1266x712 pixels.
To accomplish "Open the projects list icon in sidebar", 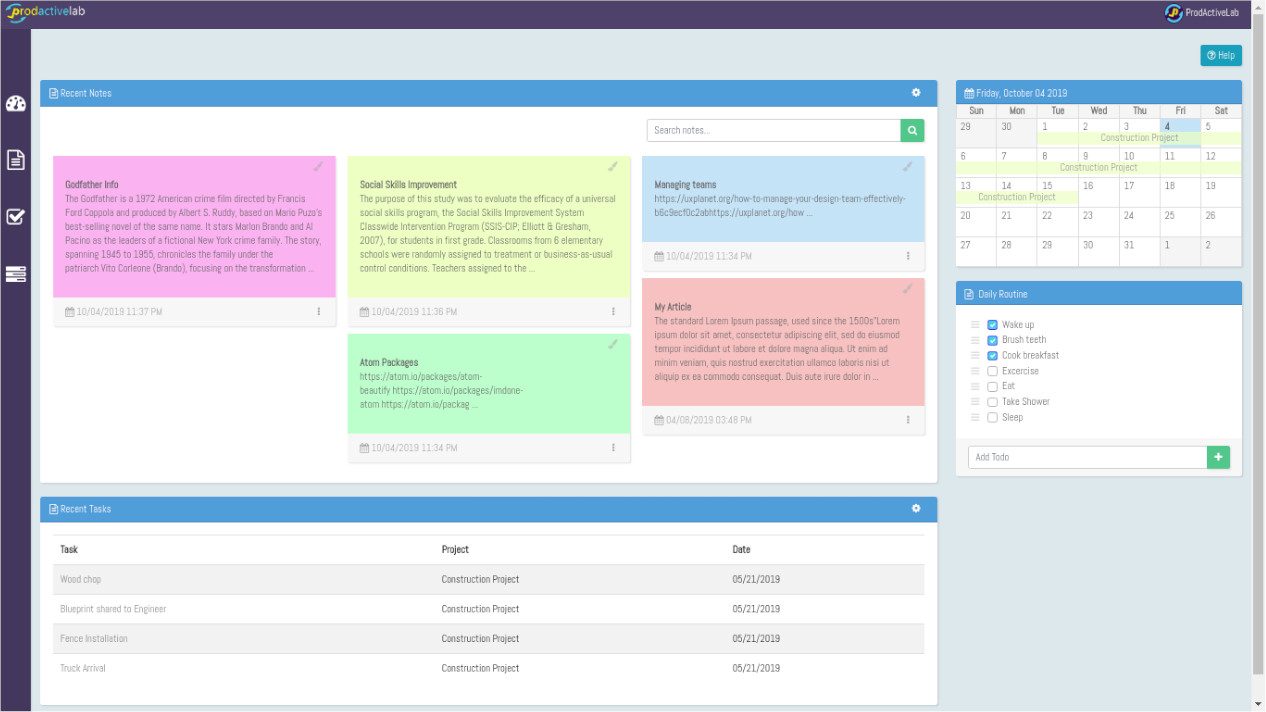I will pos(15,274).
